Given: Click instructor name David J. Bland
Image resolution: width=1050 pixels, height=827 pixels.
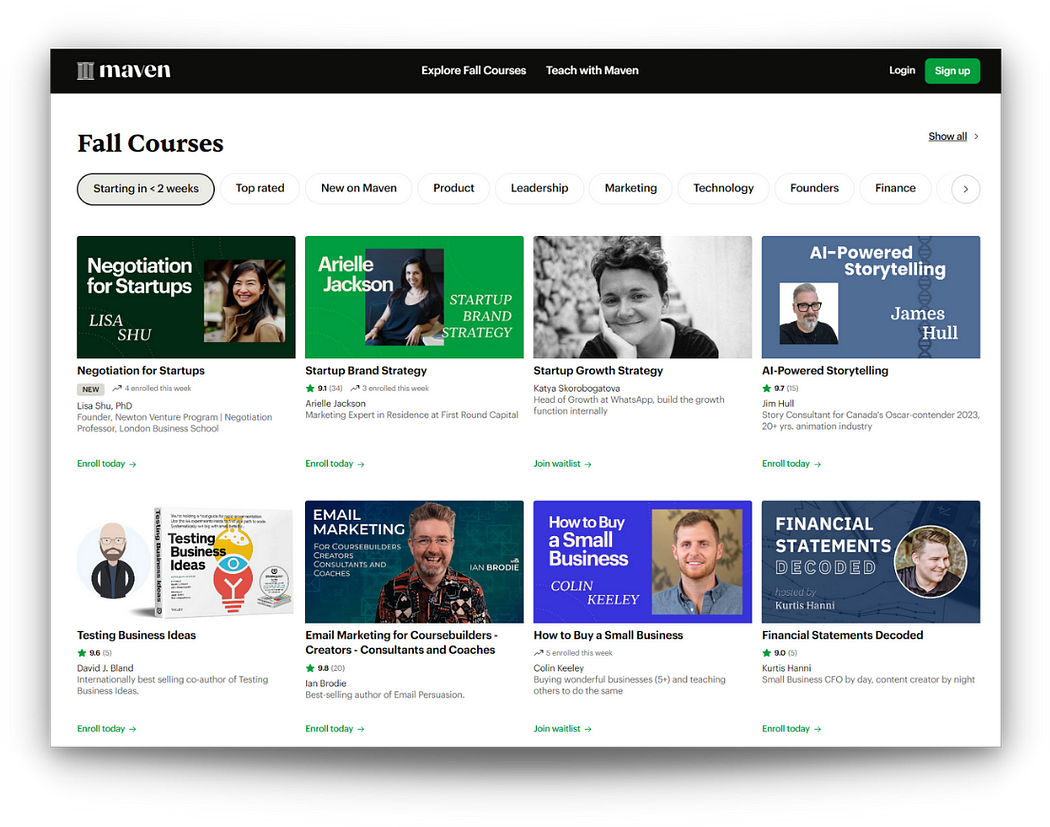Looking at the screenshot, I should click(105, 668).
